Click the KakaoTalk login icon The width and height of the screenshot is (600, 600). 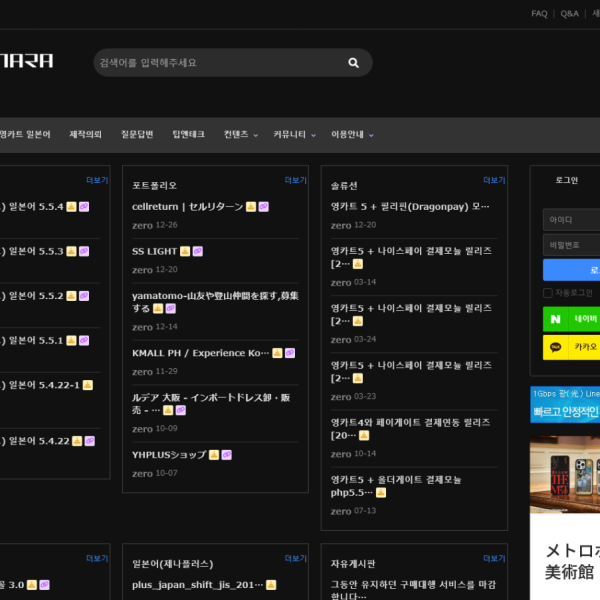555,347
